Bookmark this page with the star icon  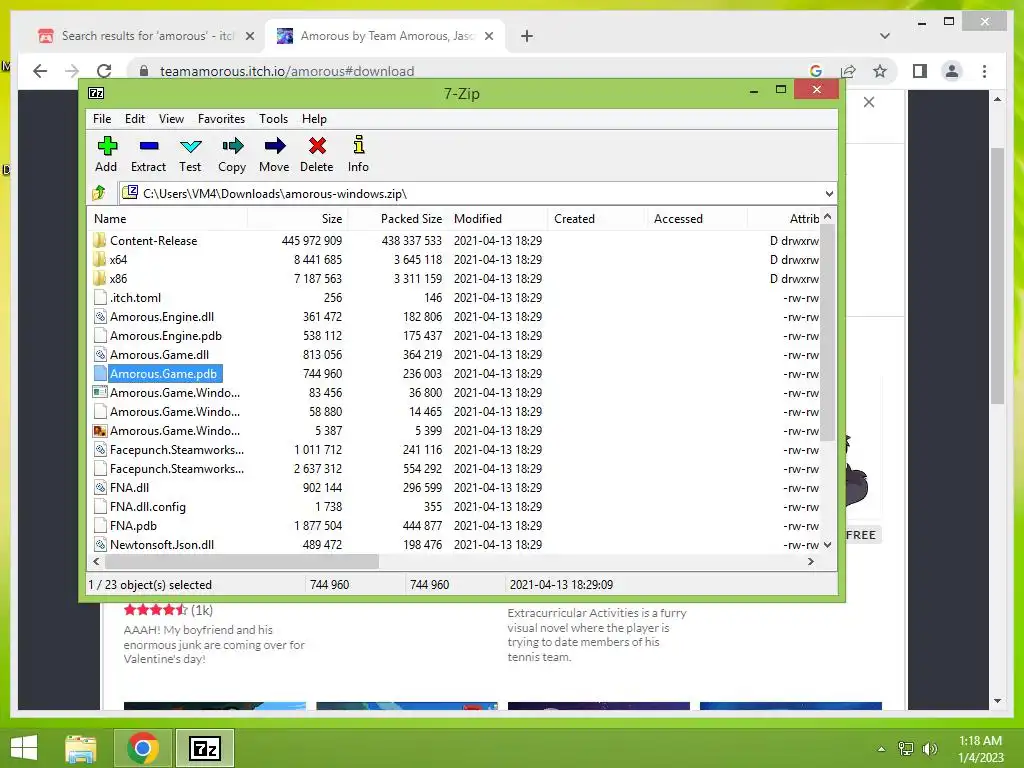coord(880,71)
